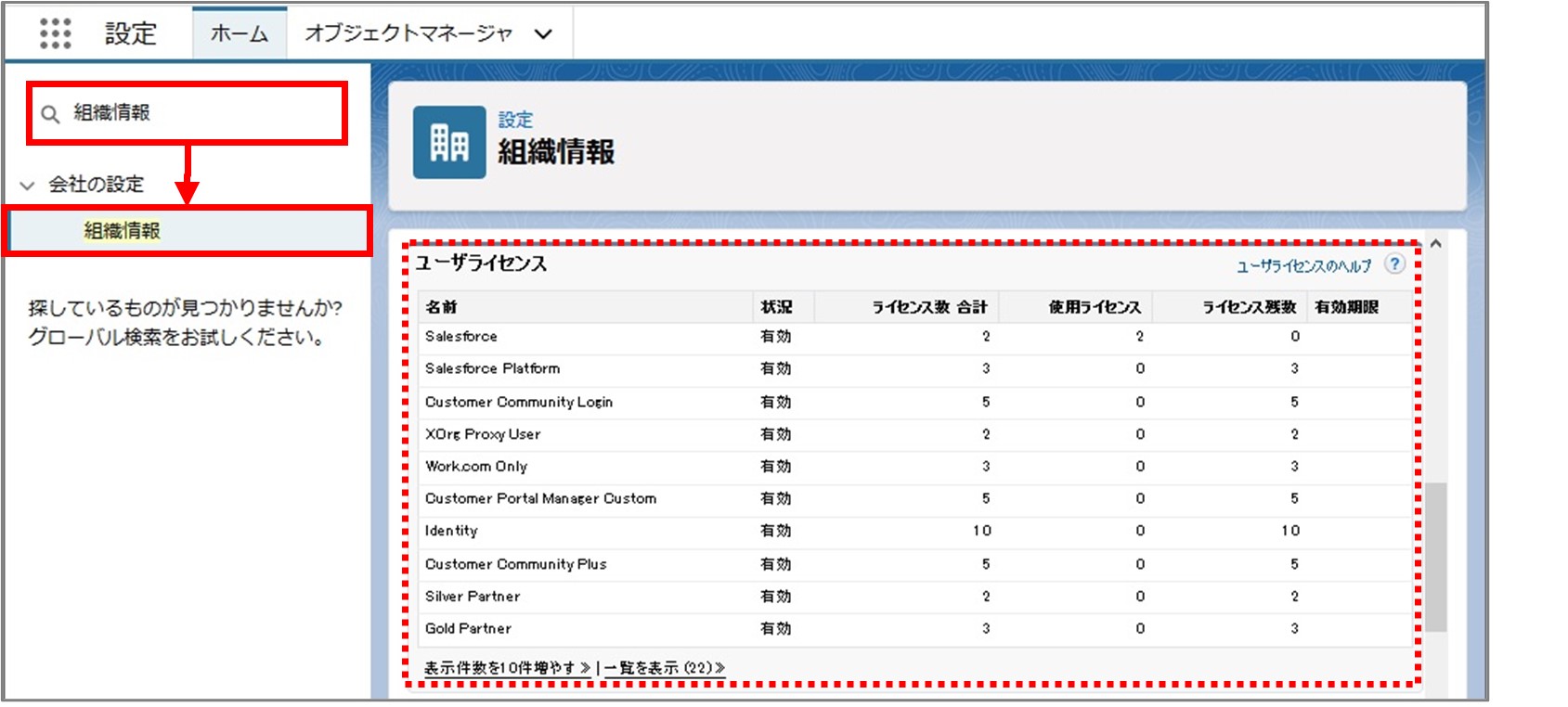Screen dimensions: 1568x707
Task: Click the vertical scrollbar thumb of license list
Action: pos(1436,557)
